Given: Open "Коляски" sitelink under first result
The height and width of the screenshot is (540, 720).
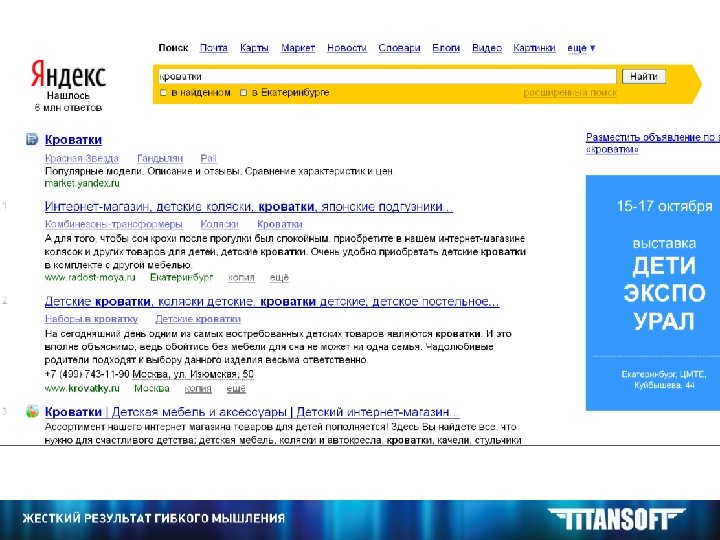Looking at the screenshot, I should tap(219, 224).
